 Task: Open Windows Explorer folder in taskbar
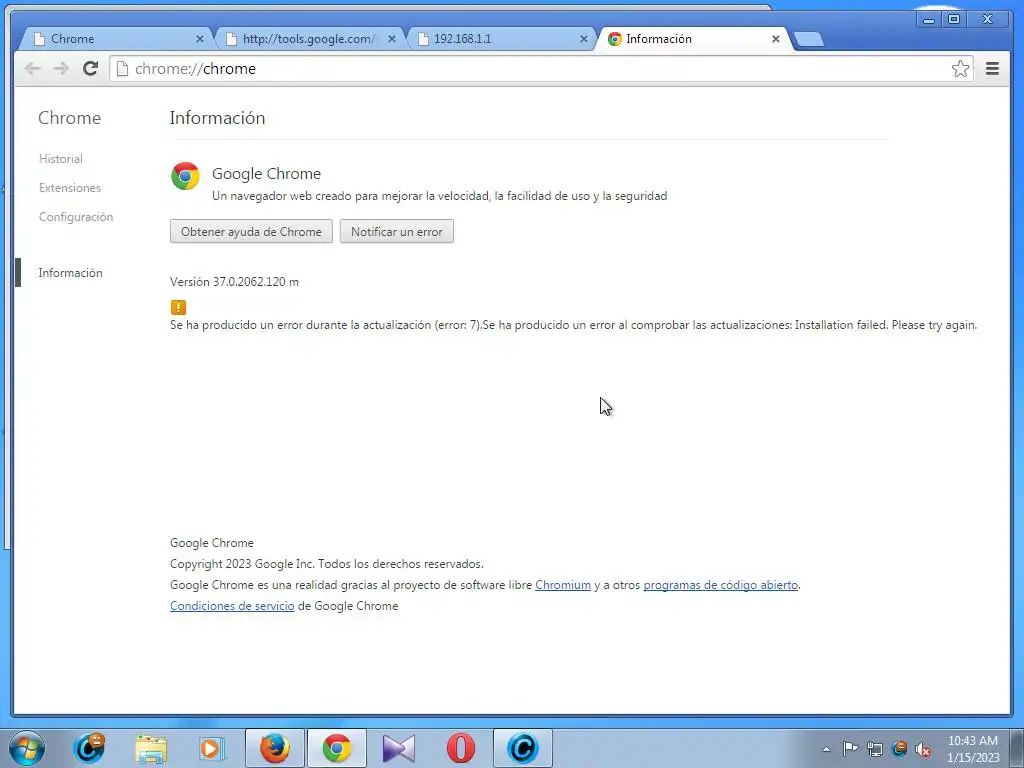coord(151,748)
